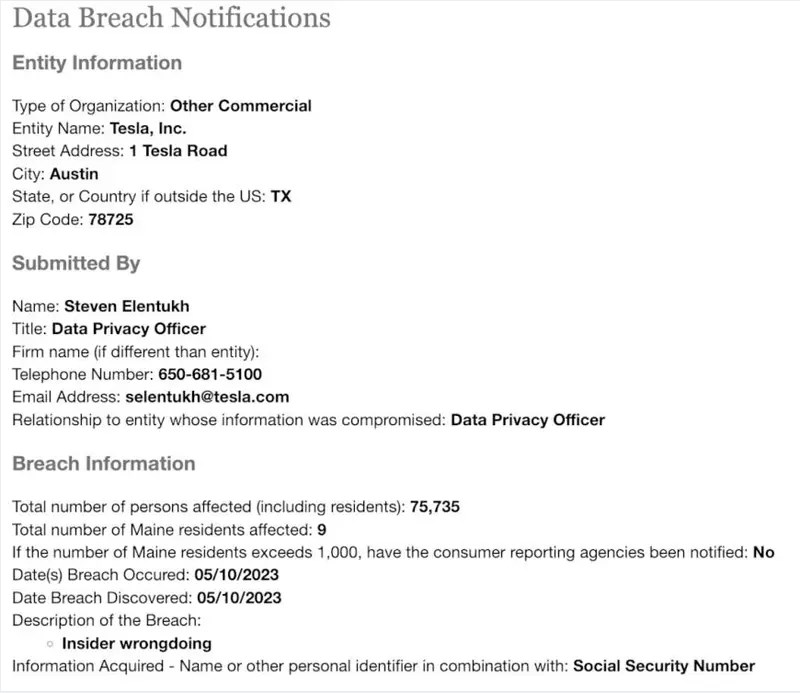The height and width of the screenshot is (693, 800).
Task: Click the Insider wrongdoing bullet item
Action: pos(136,644)
